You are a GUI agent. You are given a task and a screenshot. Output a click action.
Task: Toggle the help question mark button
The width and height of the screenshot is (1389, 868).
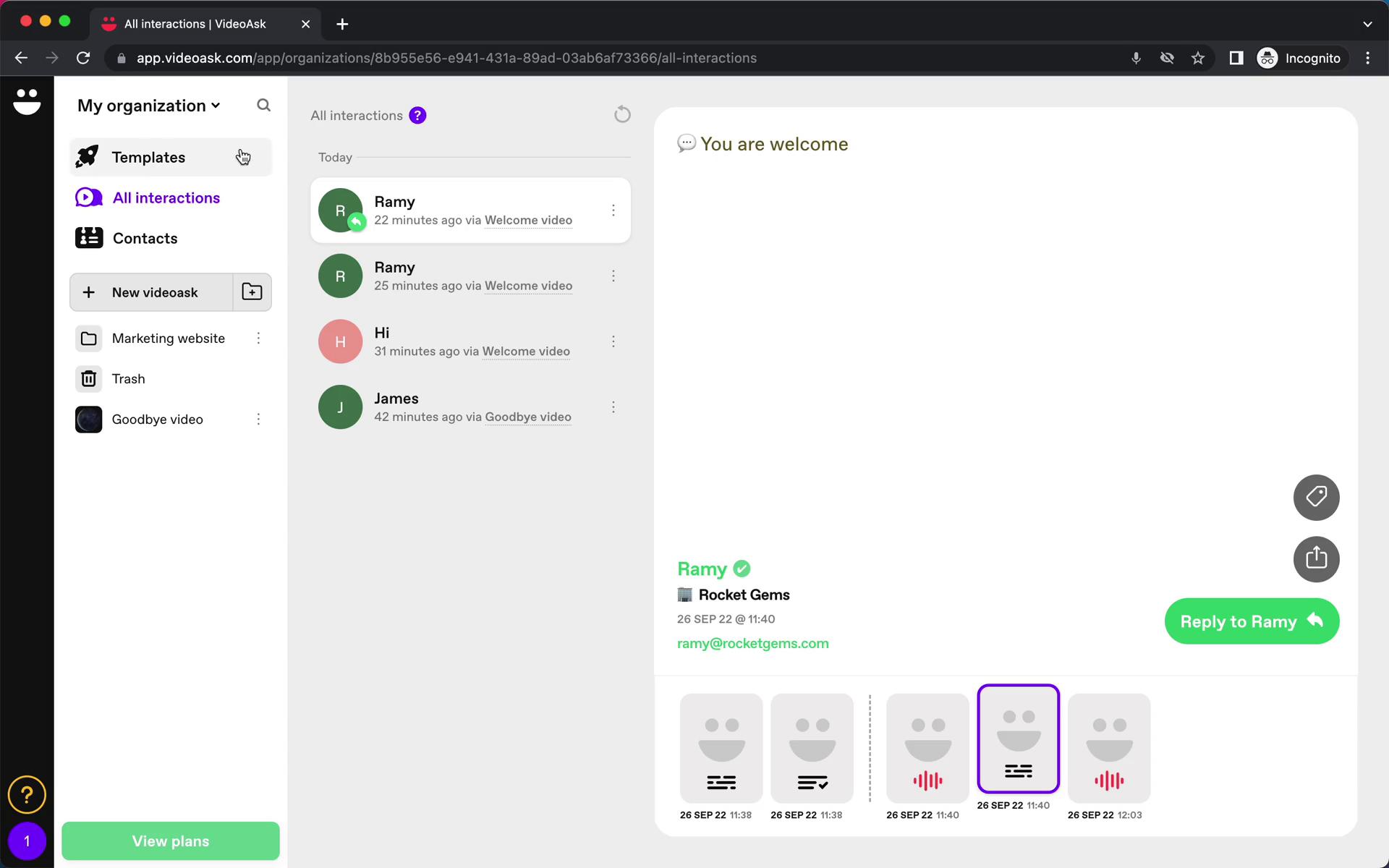point(27,795)
